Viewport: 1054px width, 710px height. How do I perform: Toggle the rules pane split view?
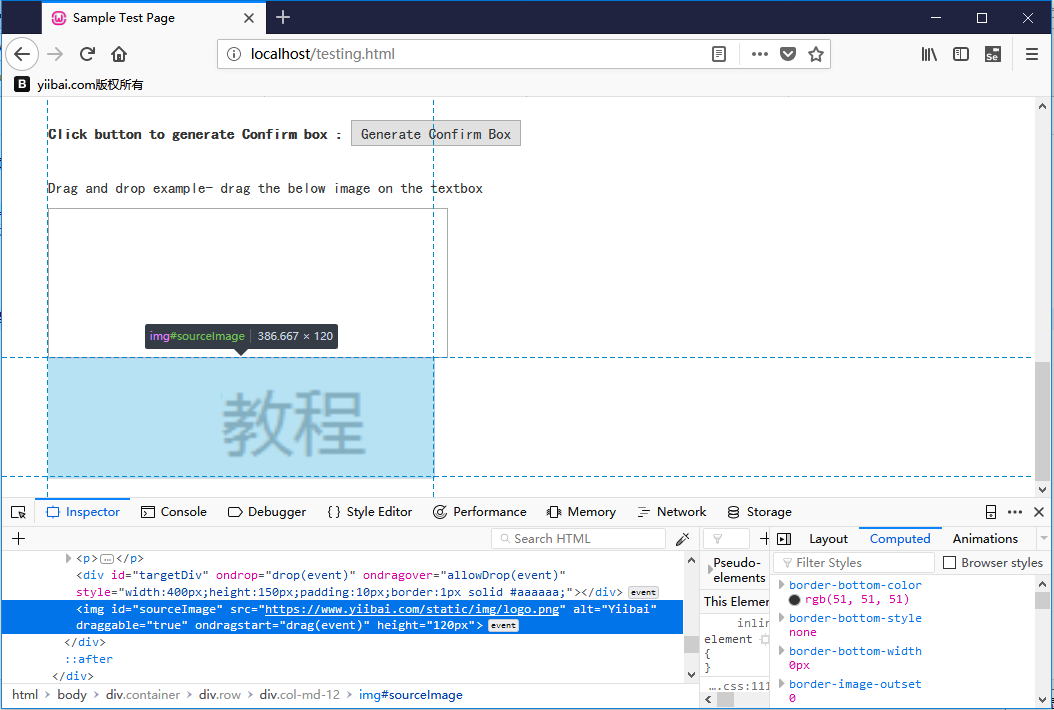[784, 539]
